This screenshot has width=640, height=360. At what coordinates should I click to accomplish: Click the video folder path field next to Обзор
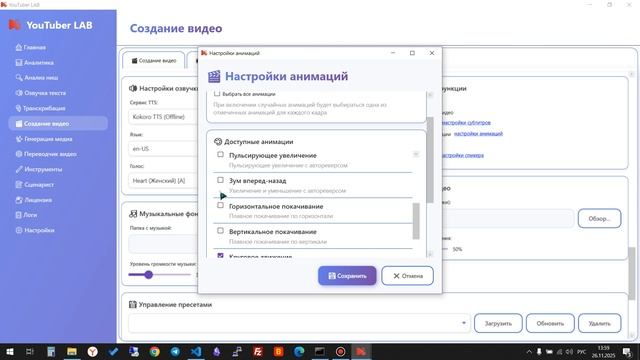click(x=508, y=218)
